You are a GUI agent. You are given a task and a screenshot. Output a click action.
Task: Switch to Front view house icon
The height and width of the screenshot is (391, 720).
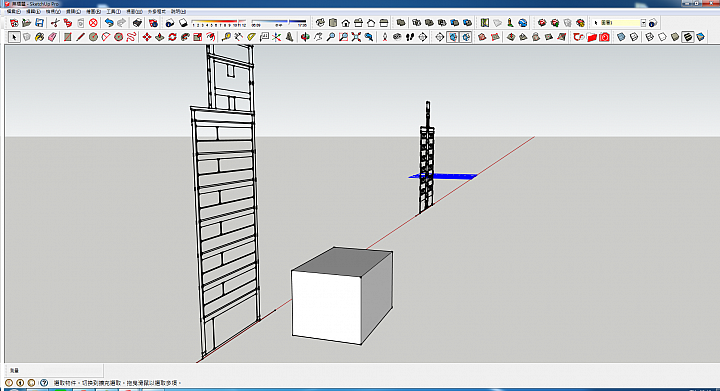point(346,22)
